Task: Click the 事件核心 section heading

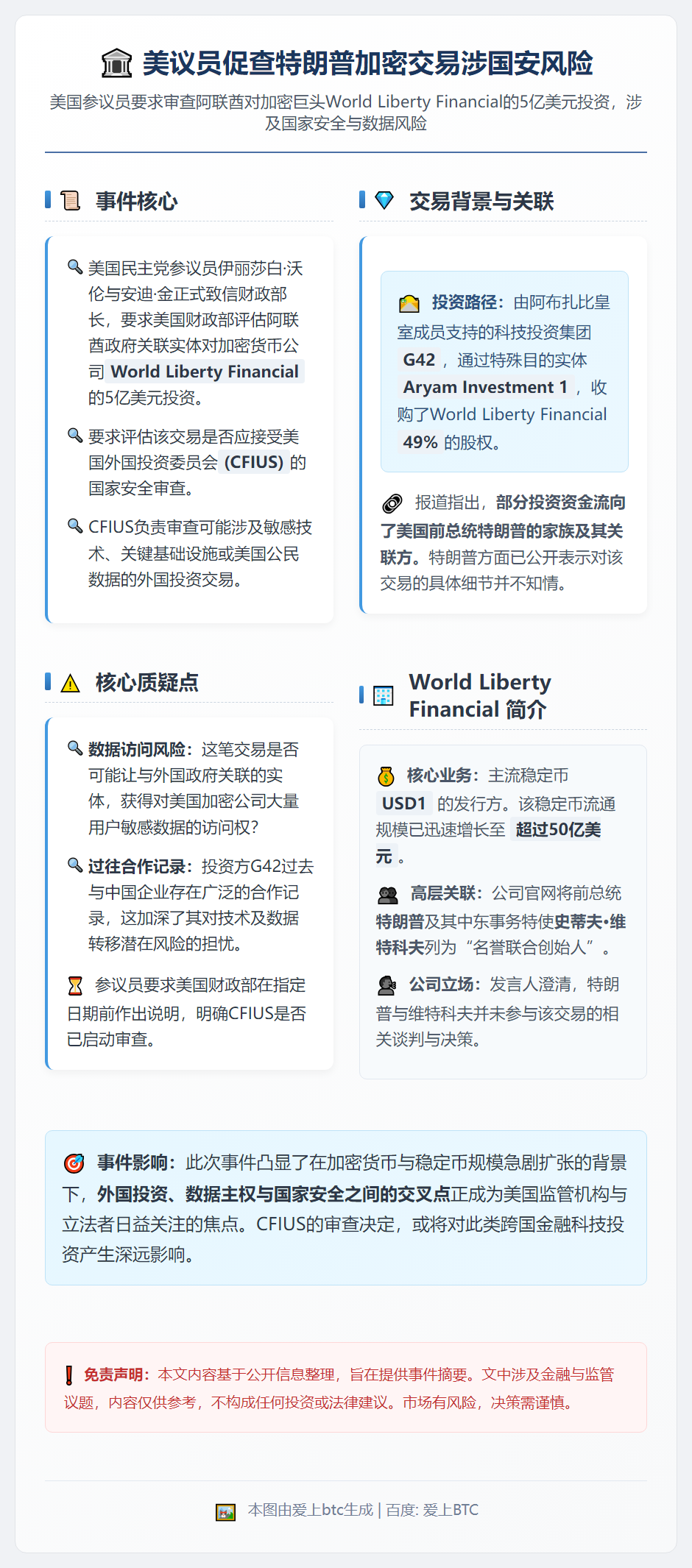Action: [136, 201]
